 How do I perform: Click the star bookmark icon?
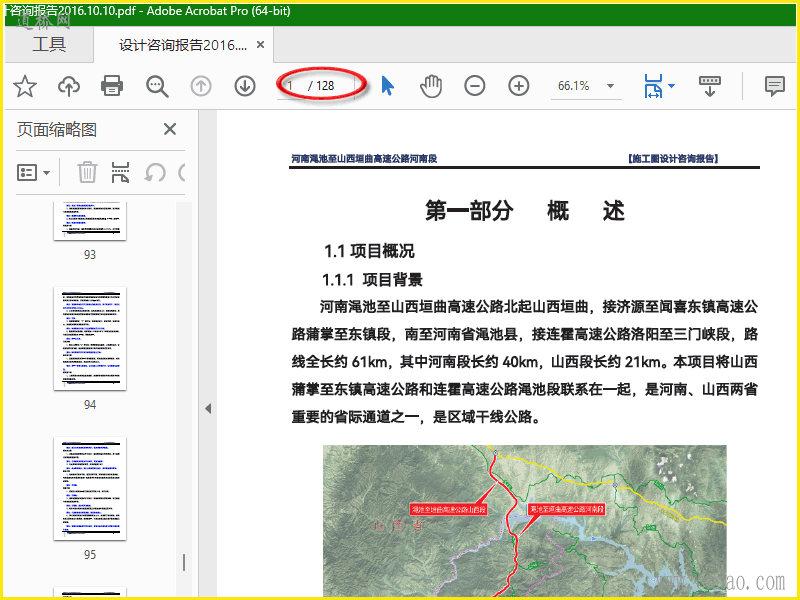24,86
